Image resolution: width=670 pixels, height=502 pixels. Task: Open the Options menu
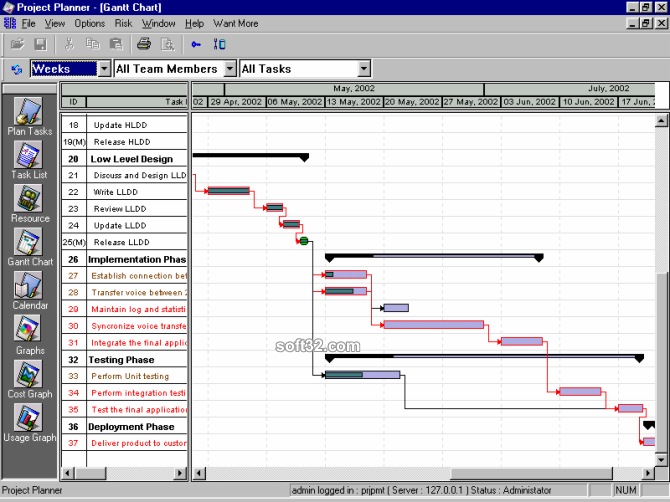coord(89,23)
